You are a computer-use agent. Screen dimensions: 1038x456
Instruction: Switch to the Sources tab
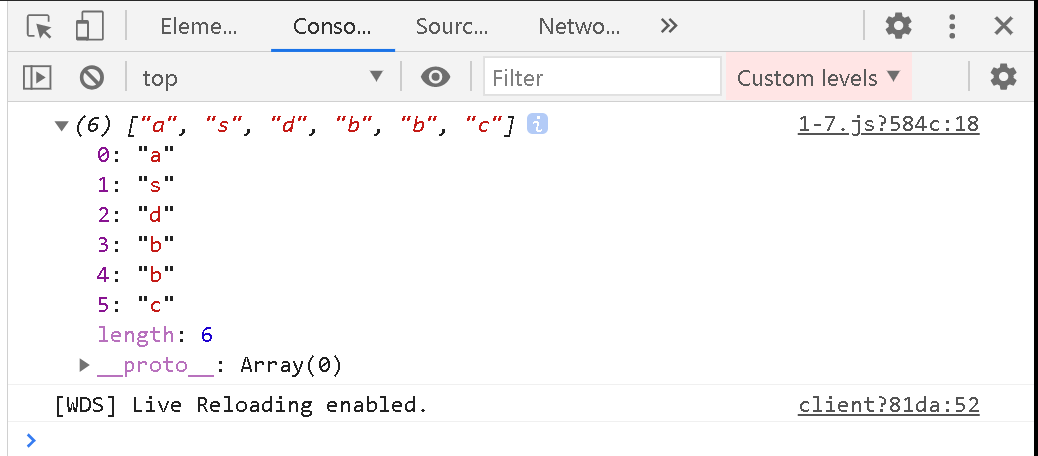451,26
